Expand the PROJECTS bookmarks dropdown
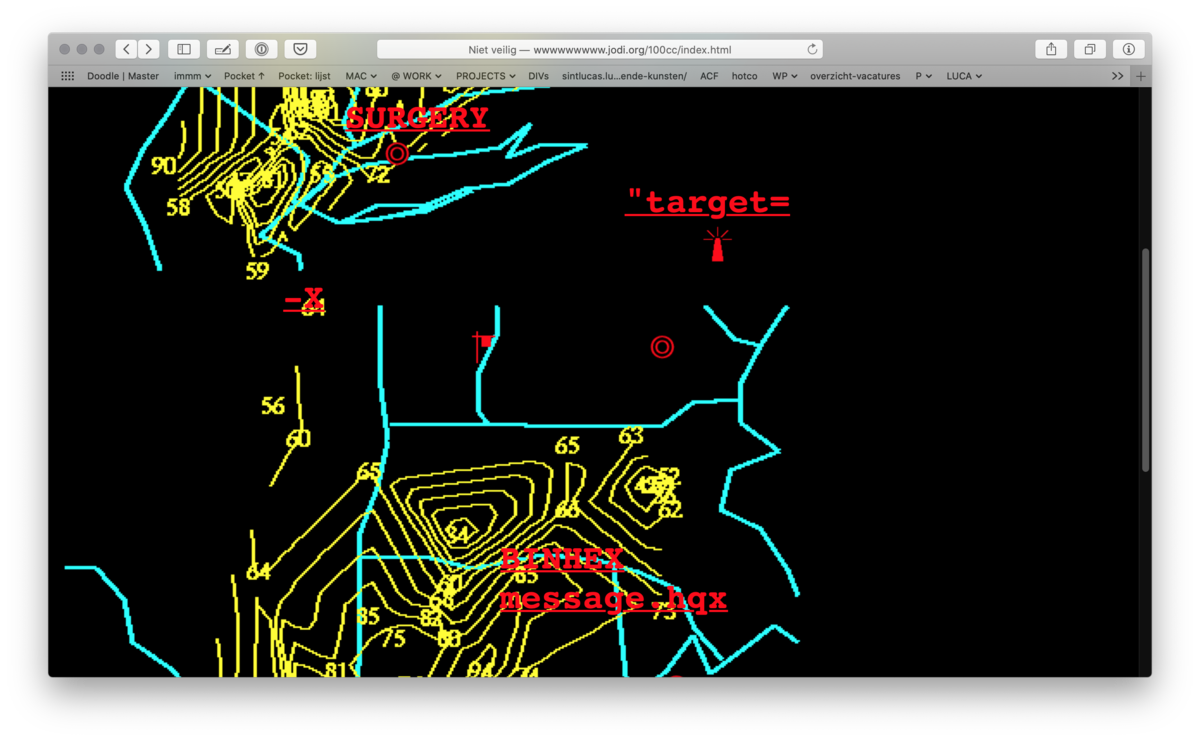This screenshot has height=741, width=1200. pos(485,76)
